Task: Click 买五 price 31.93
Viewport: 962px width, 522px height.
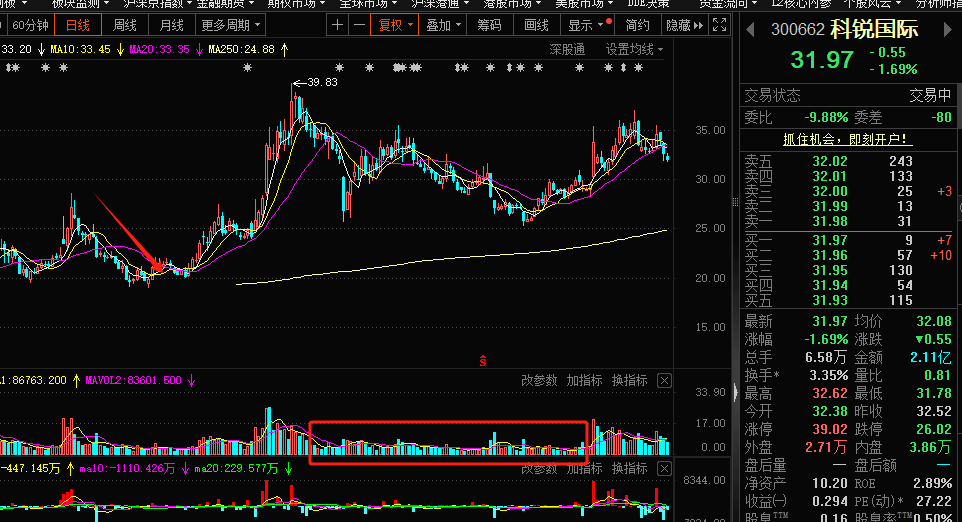Action: [x=829, y=301]
